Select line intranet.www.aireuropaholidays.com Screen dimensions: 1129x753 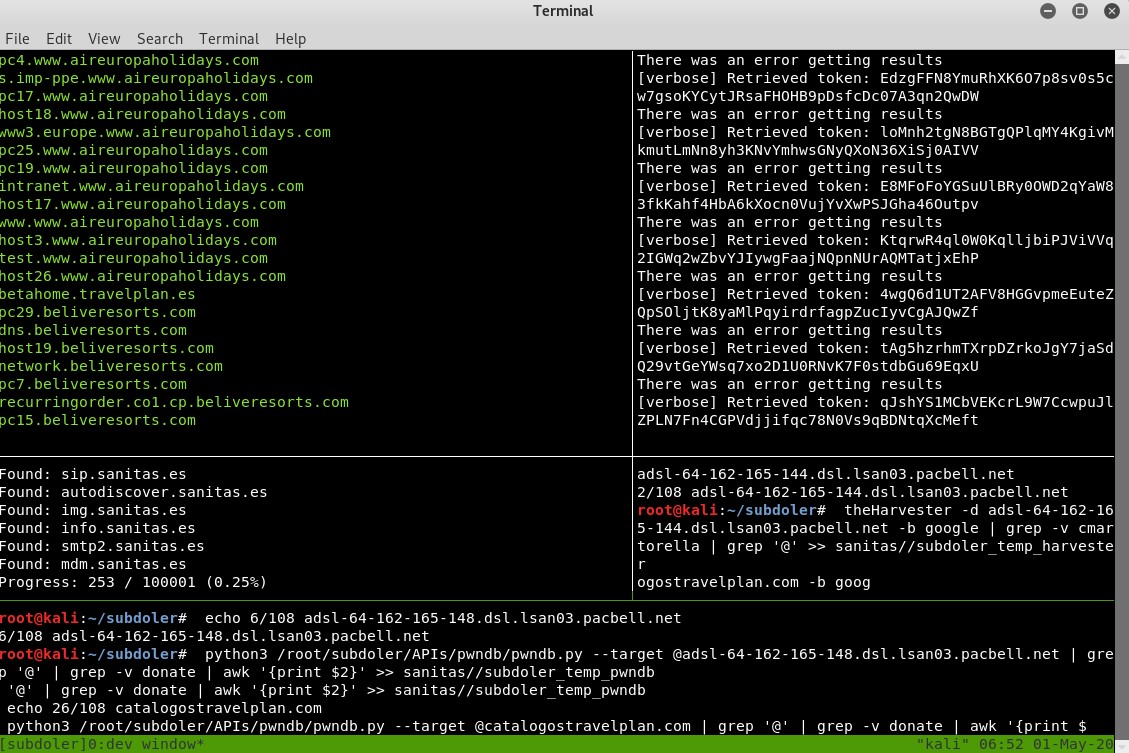152,186
